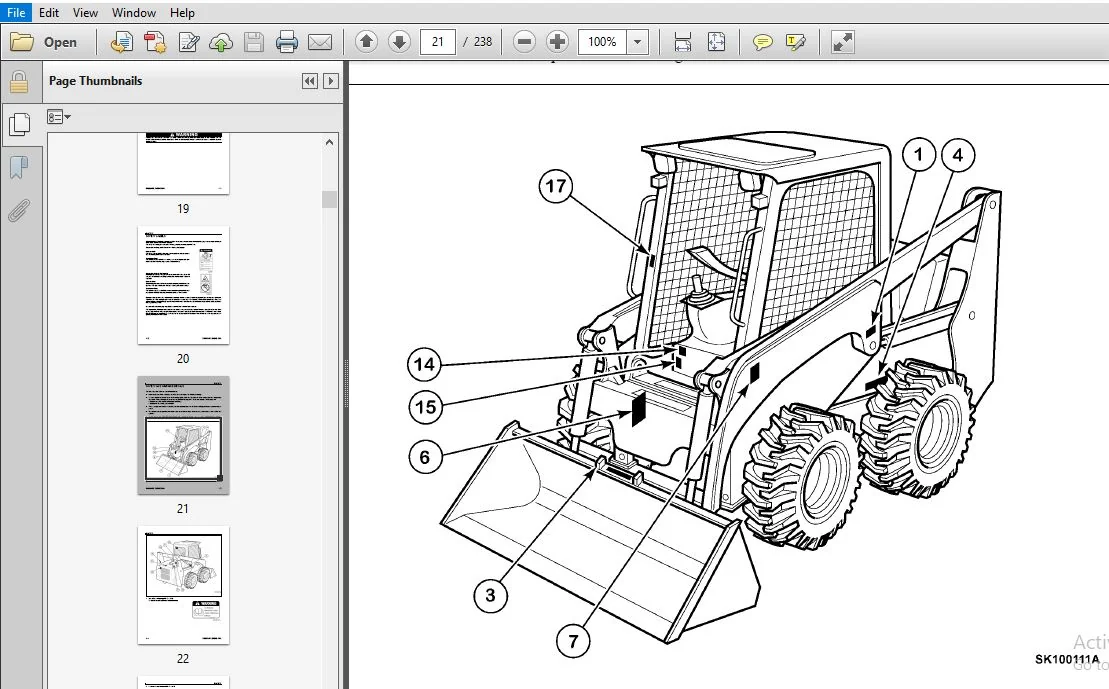The image size is (1109, 689).
Task: Click the security lock icon in sidebar
Action: click(19, 82)
